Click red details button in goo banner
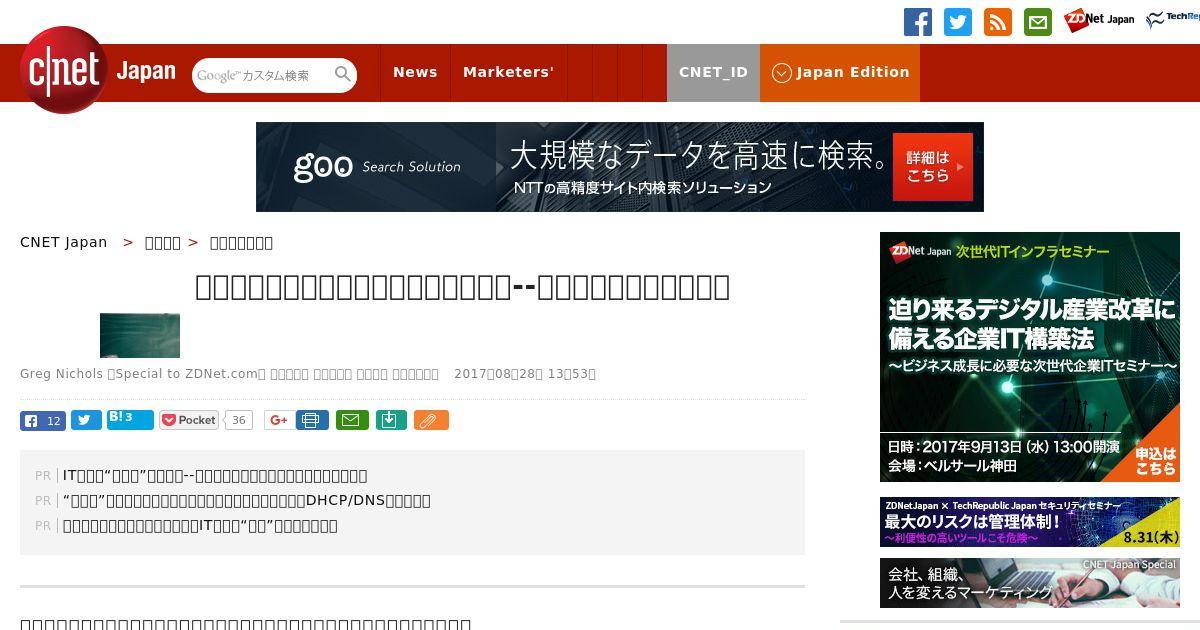Screen dimensions: 1200x630 point(932,166)
